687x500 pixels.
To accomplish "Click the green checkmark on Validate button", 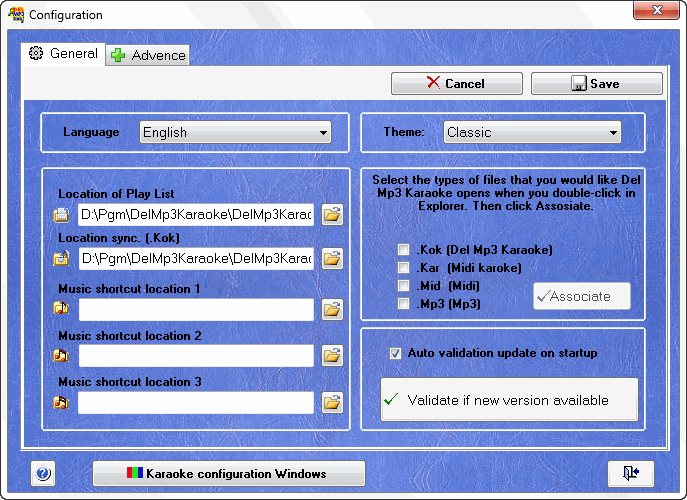I will point(391,399).
